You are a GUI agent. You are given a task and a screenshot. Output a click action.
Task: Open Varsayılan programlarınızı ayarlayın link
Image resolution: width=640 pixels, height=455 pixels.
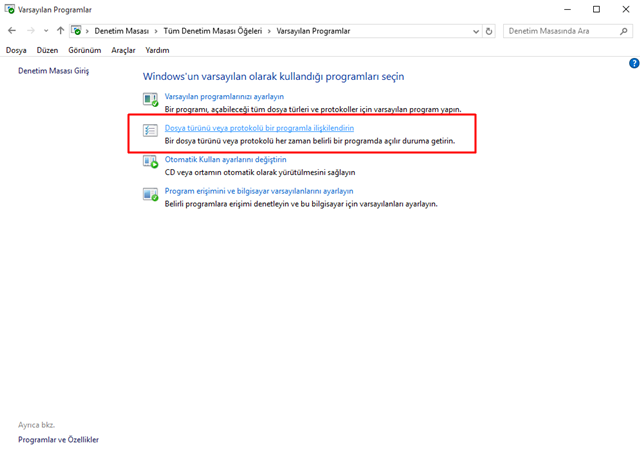[224, 97]
